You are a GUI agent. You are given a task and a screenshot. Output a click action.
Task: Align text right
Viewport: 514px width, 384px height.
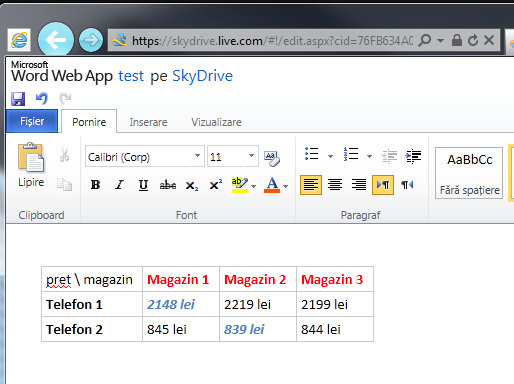(359, 185)
